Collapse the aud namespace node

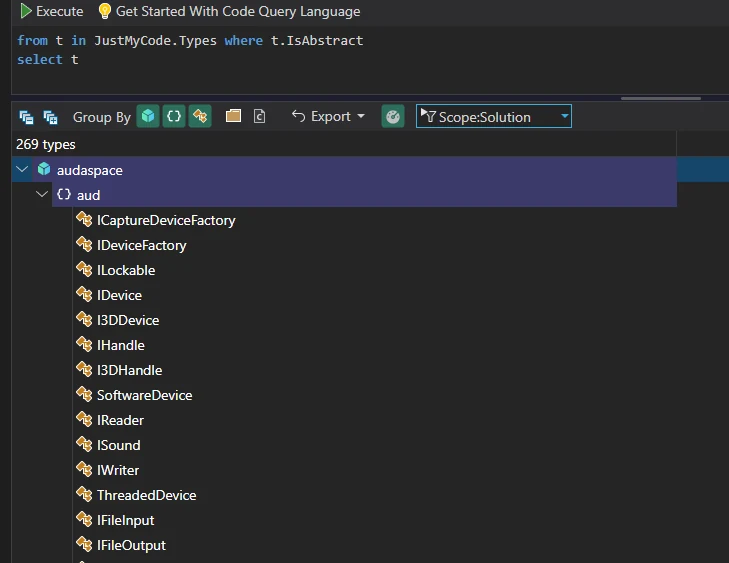[x=42, y=194]
